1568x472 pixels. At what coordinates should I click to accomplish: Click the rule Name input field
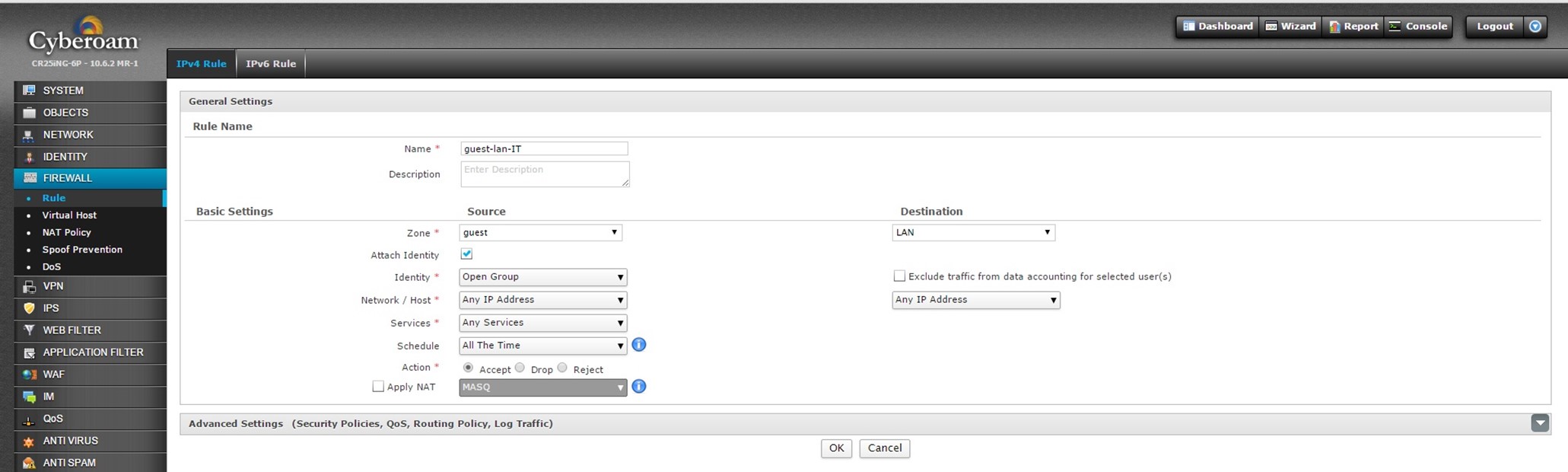(x=544, y=149)
